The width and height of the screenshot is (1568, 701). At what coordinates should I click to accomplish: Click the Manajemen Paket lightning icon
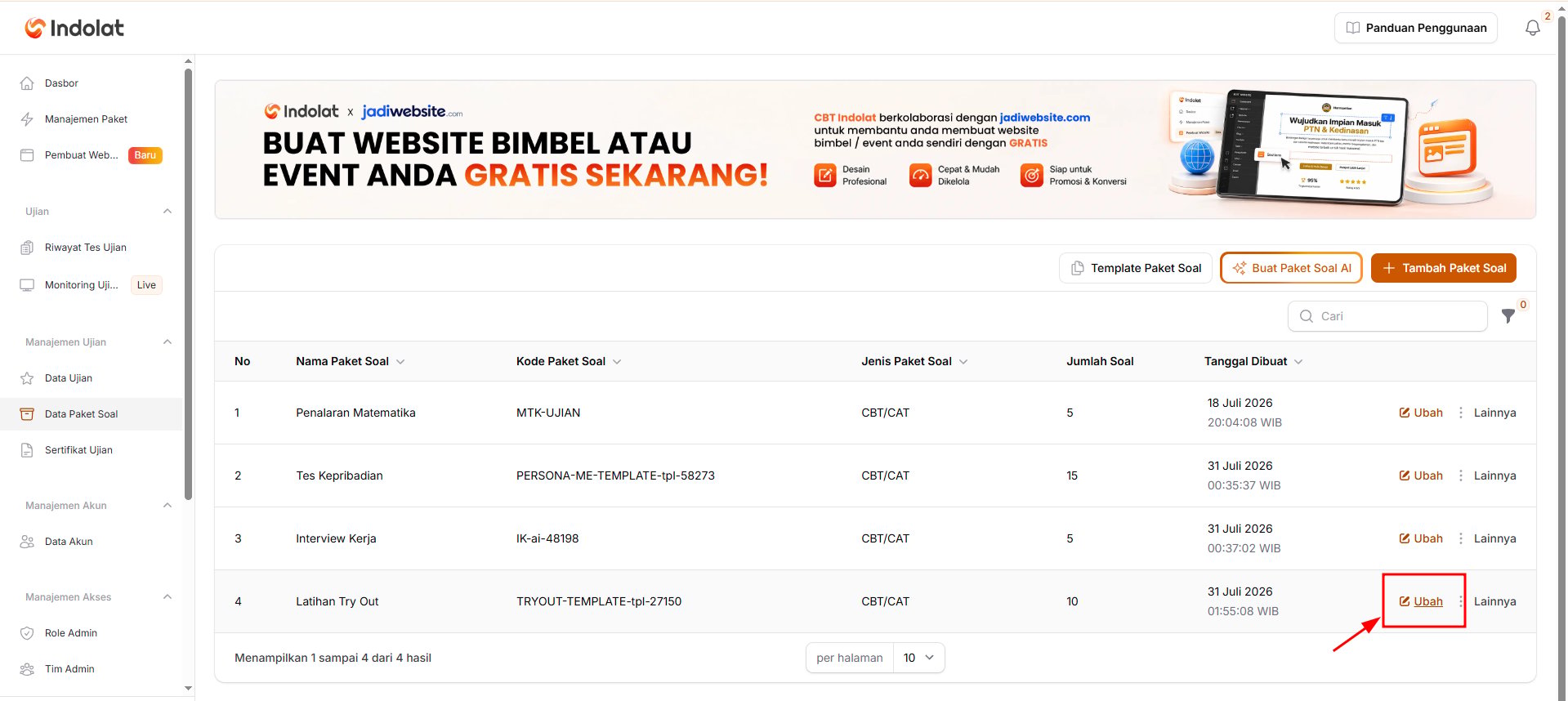[x=27, y=119]
